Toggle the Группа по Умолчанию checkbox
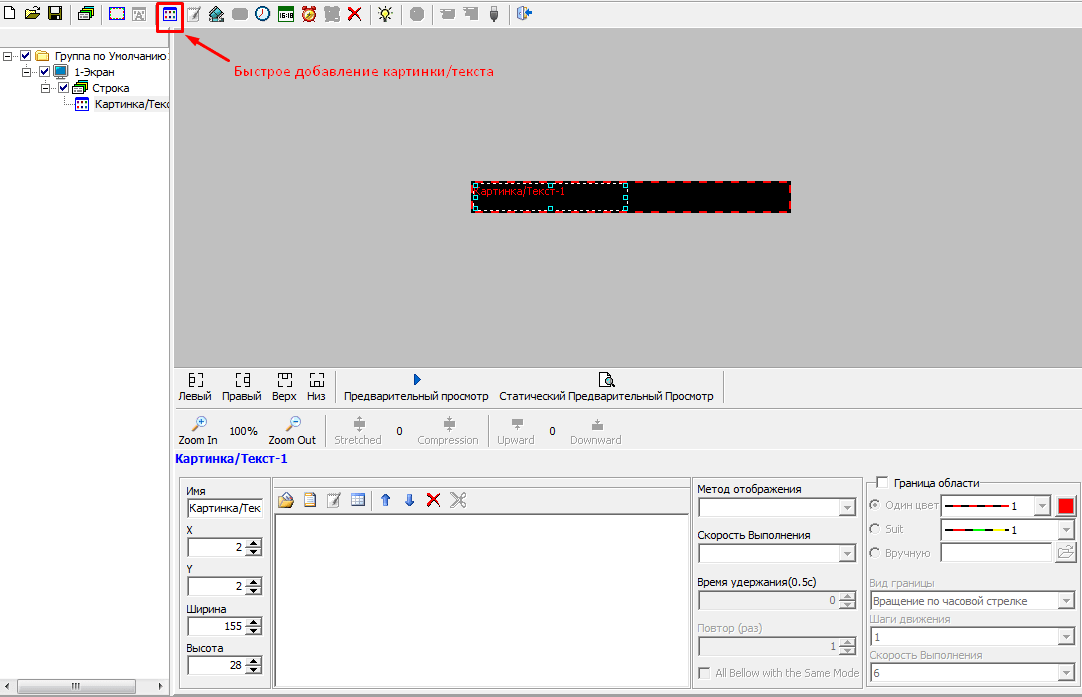The height and width of the screenshot is (697, 1082). click(26, 56)
